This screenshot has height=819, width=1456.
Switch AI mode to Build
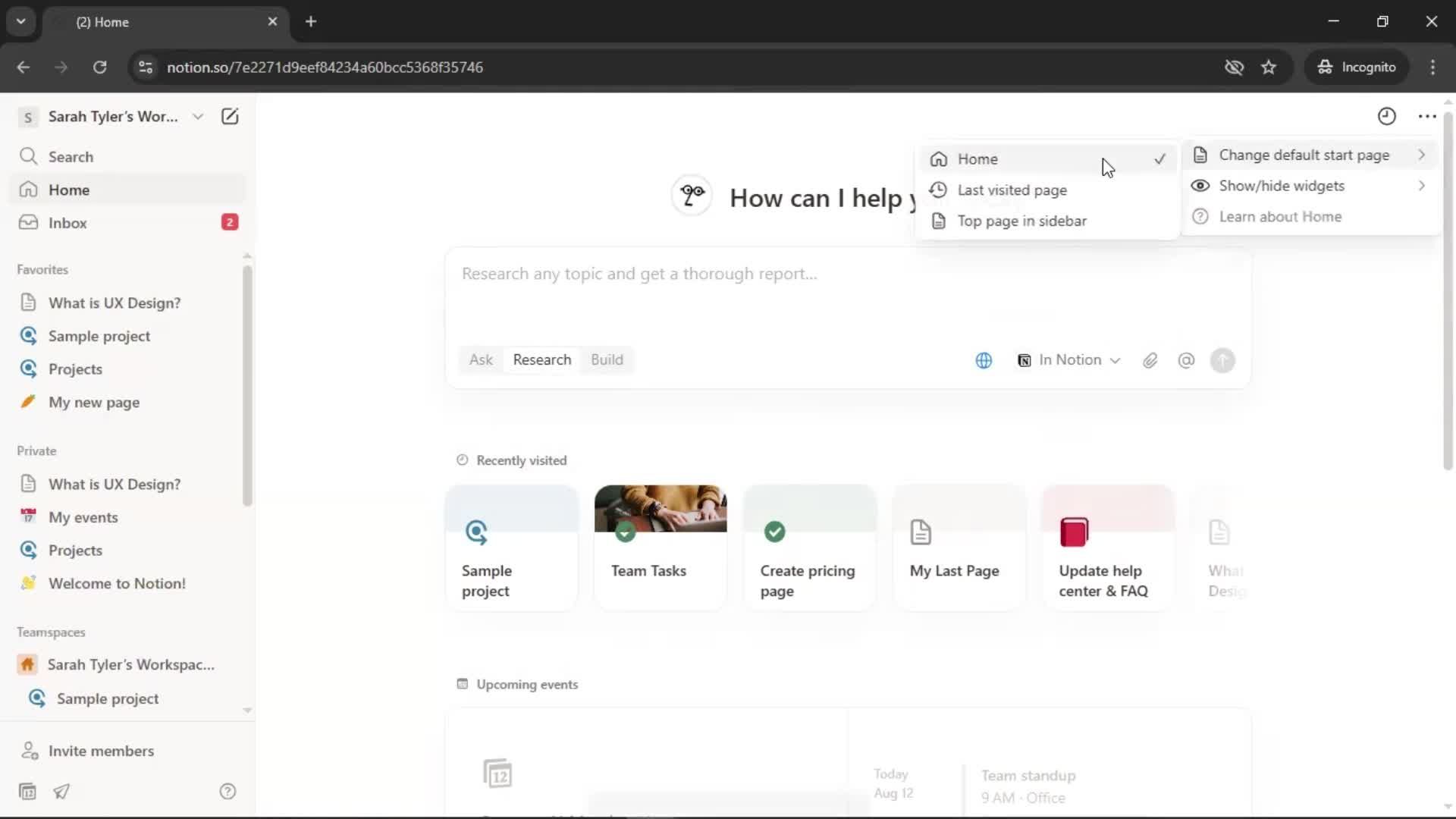607,360
